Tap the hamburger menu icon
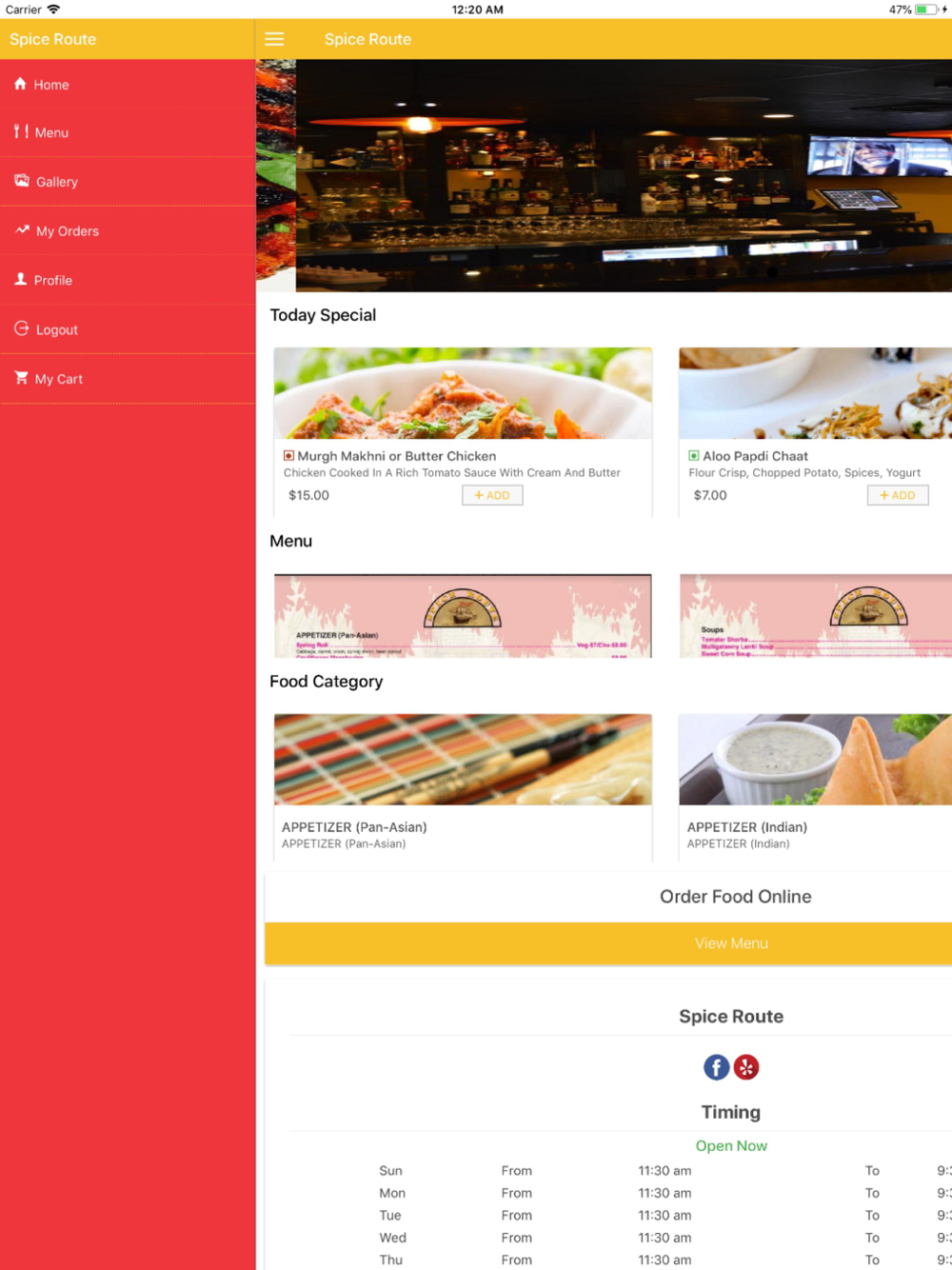952x1270 pixels. click(x=274, y=39)
